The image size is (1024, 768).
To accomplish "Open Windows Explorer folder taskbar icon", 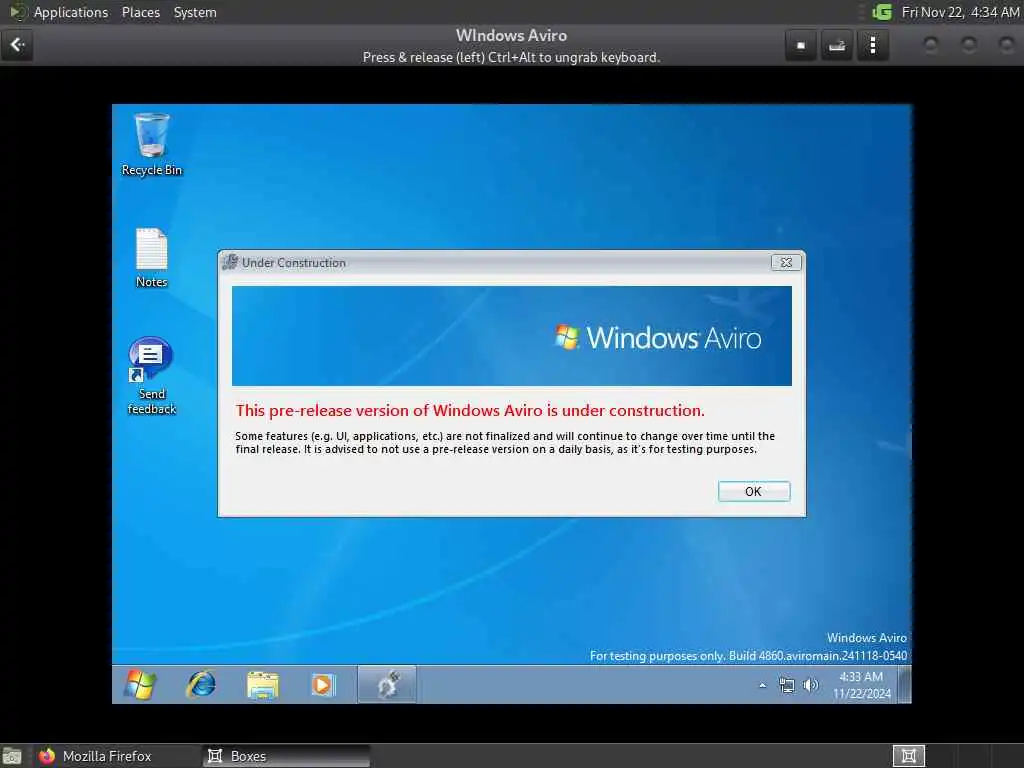I will coord(263,685).
